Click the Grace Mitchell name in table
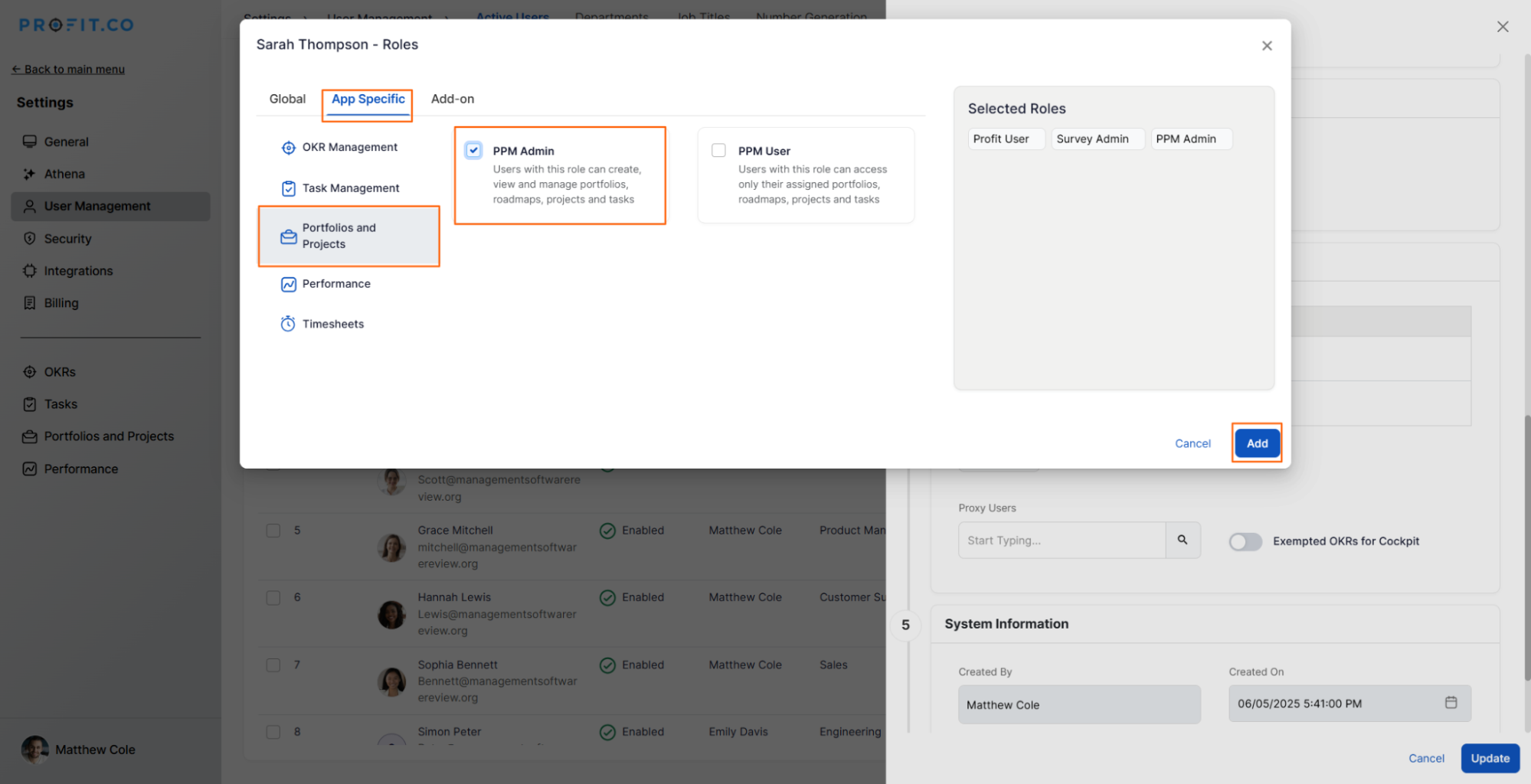The image size is (1531, 784). tap(455, 531)
